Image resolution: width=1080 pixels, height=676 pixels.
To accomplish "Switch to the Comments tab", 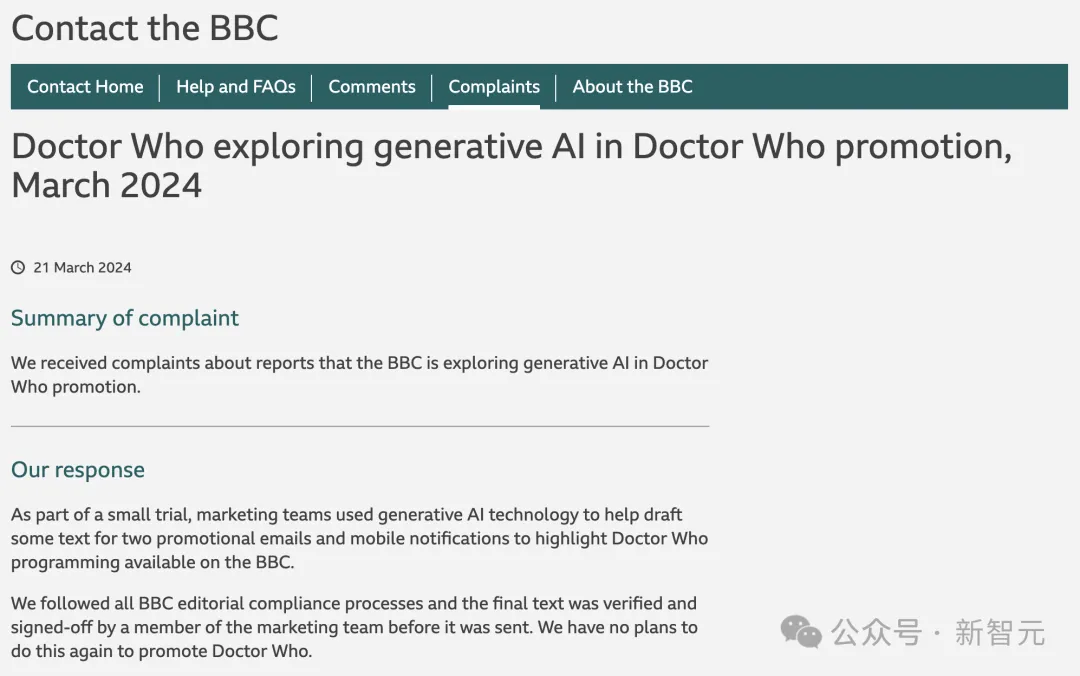I will (372, 87).
